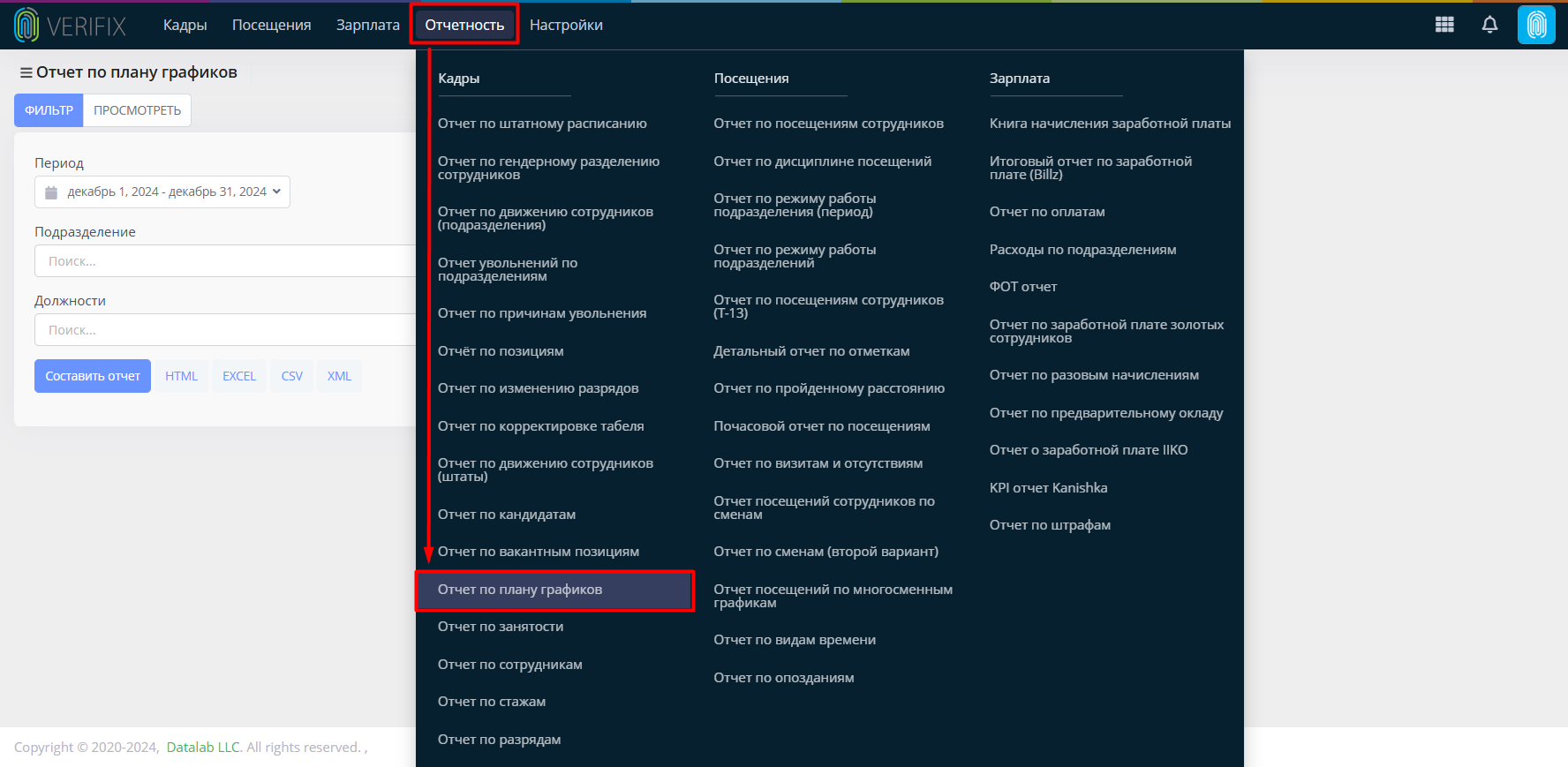1568x767 pixels.
Task: Select Отчет по оплатам
Action: click(x=1047, y=212)
